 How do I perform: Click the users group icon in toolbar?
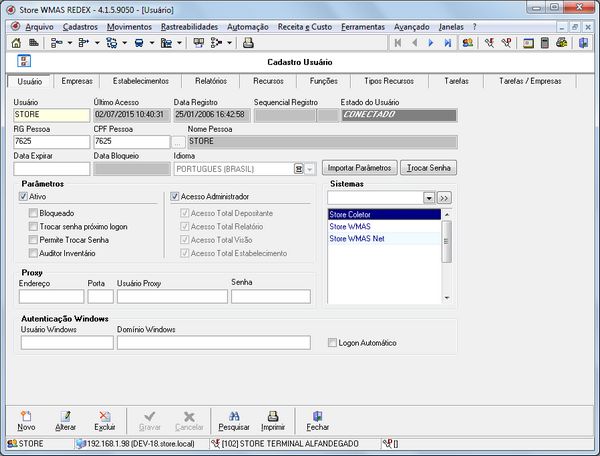pyautogui.click(x=468, y=43)
